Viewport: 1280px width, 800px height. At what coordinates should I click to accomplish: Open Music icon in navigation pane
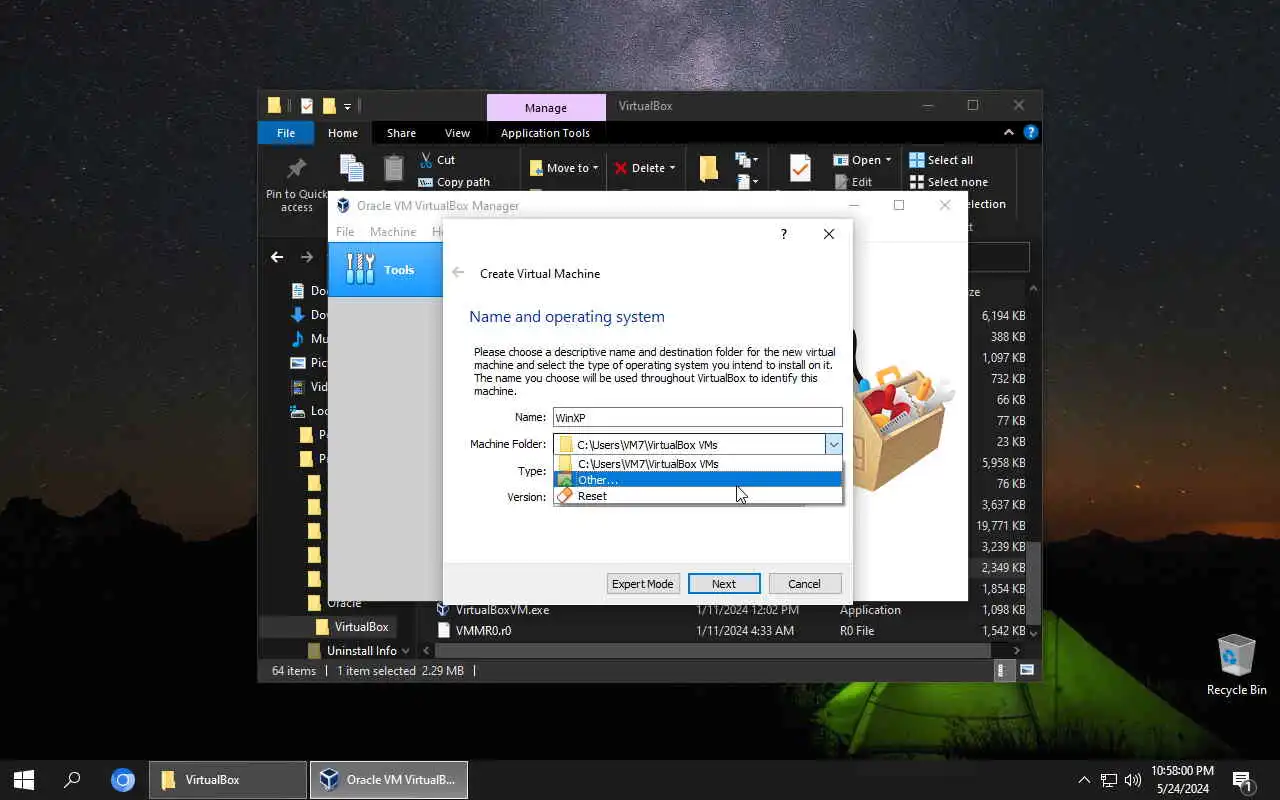[x=297, y=339]
